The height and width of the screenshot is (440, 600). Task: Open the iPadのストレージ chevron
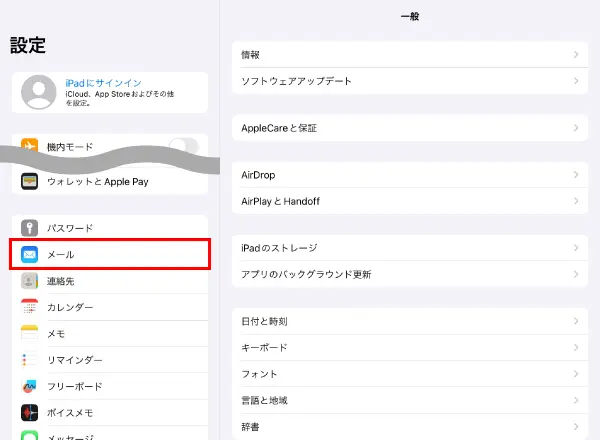click(x=576, y=248)
